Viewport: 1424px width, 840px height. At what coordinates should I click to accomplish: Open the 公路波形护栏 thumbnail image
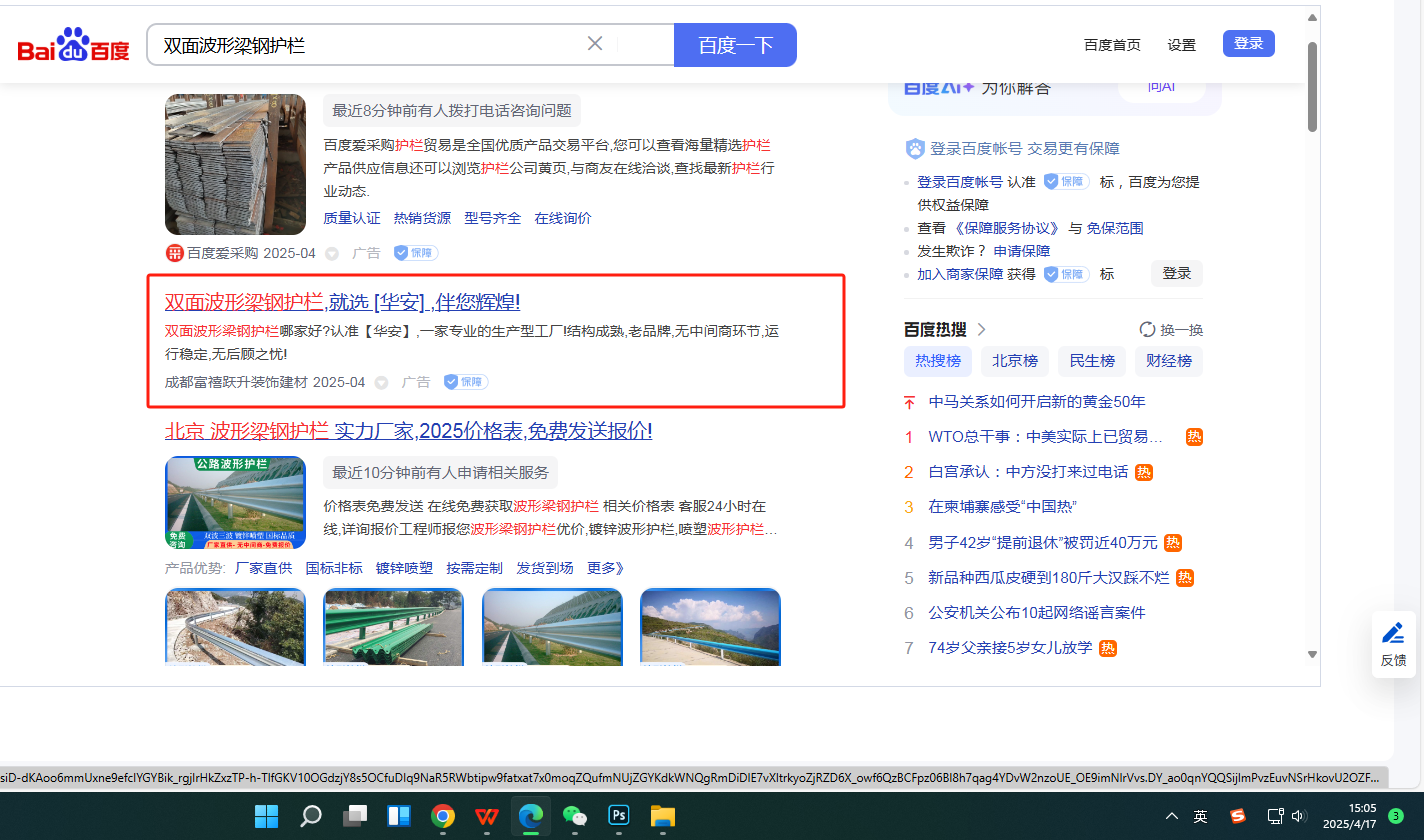[x=235, y=502]
